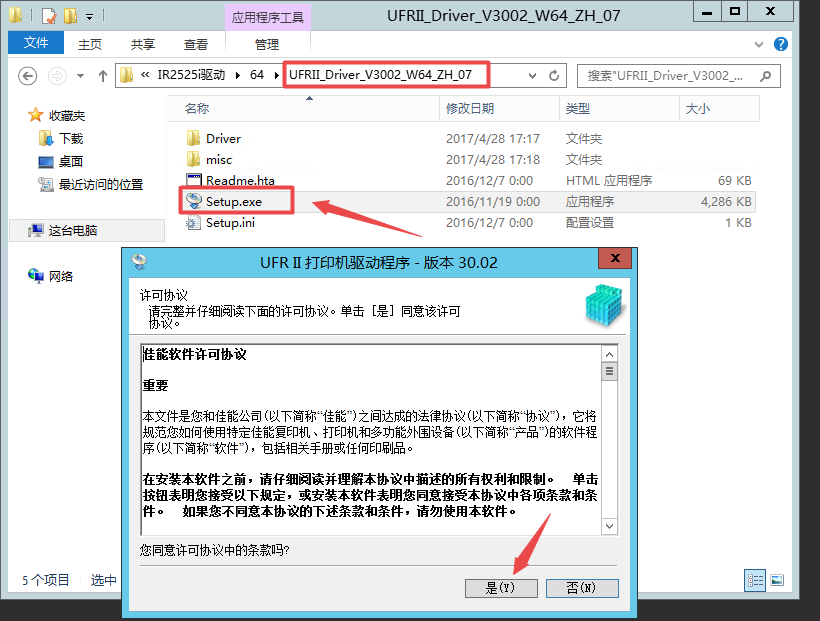Open the help question mark icon
The image size is (820, 621).
[781, 44]
